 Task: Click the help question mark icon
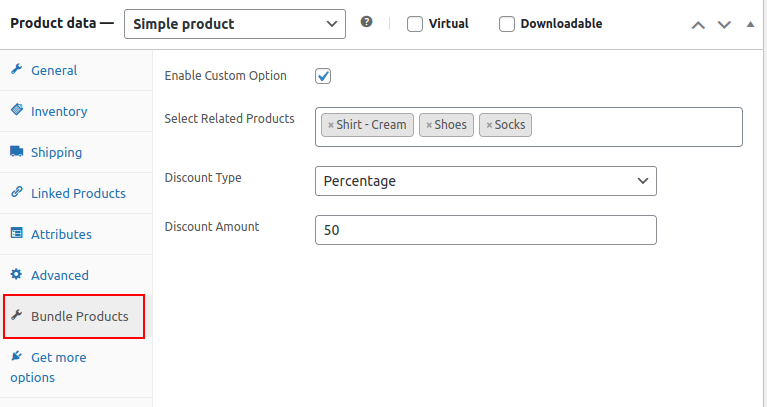tap(367, 22)
